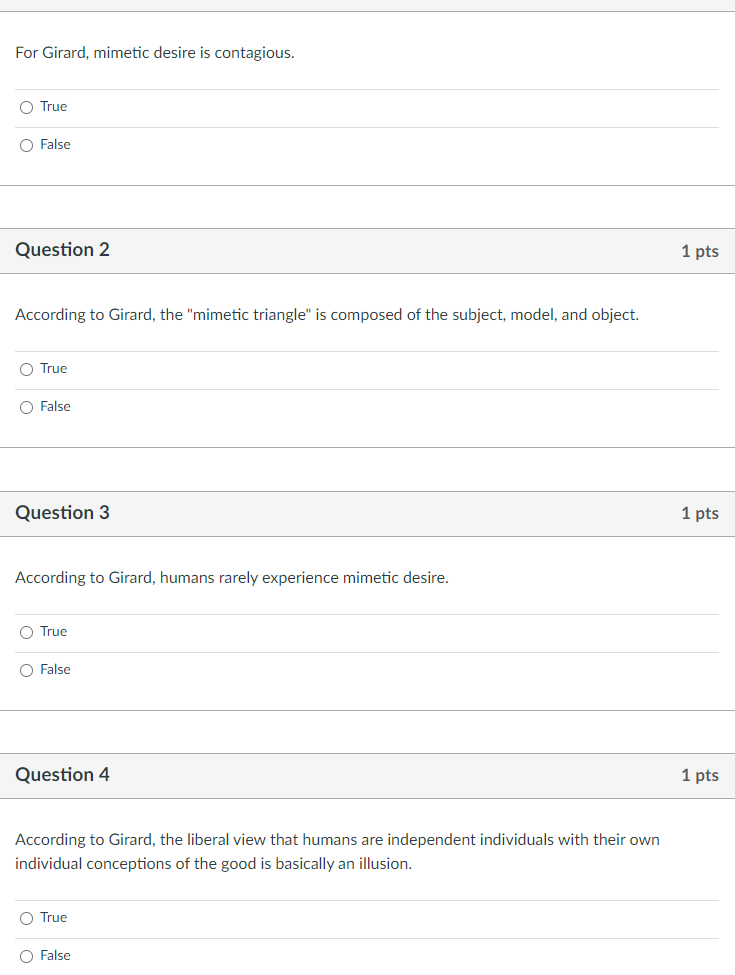
Task: Click the 1 pts label for Question 2
Action: pyautogui.click(x=700, y=251)
